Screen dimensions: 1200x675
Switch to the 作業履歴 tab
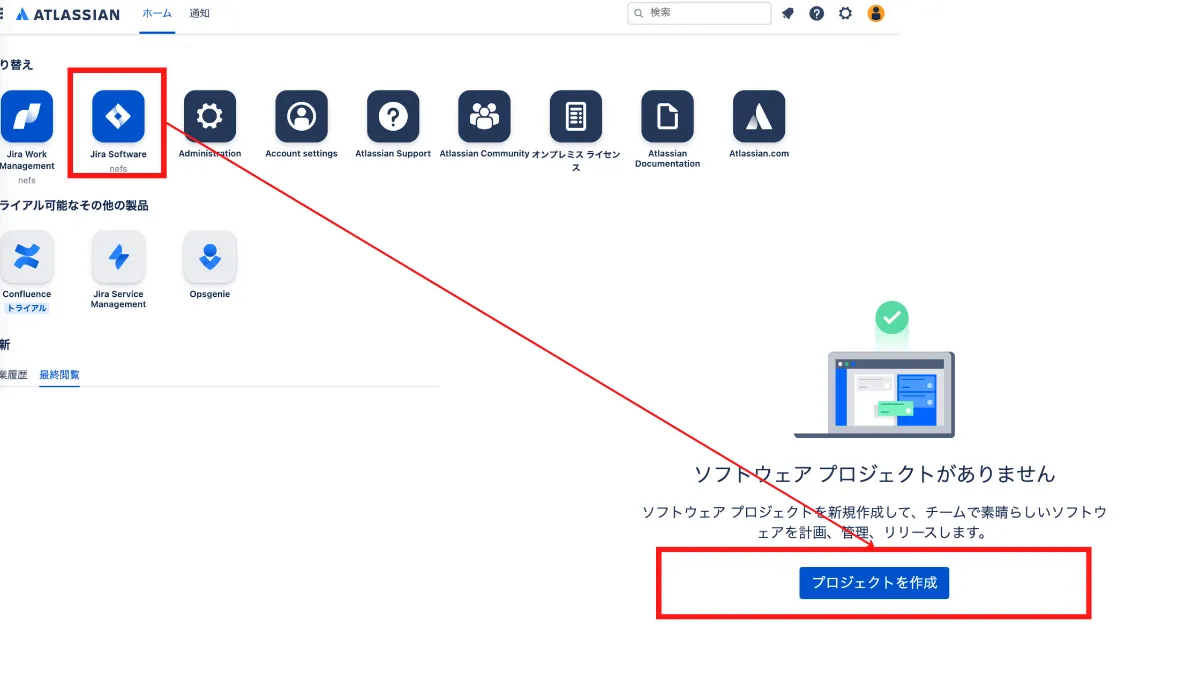12,374
